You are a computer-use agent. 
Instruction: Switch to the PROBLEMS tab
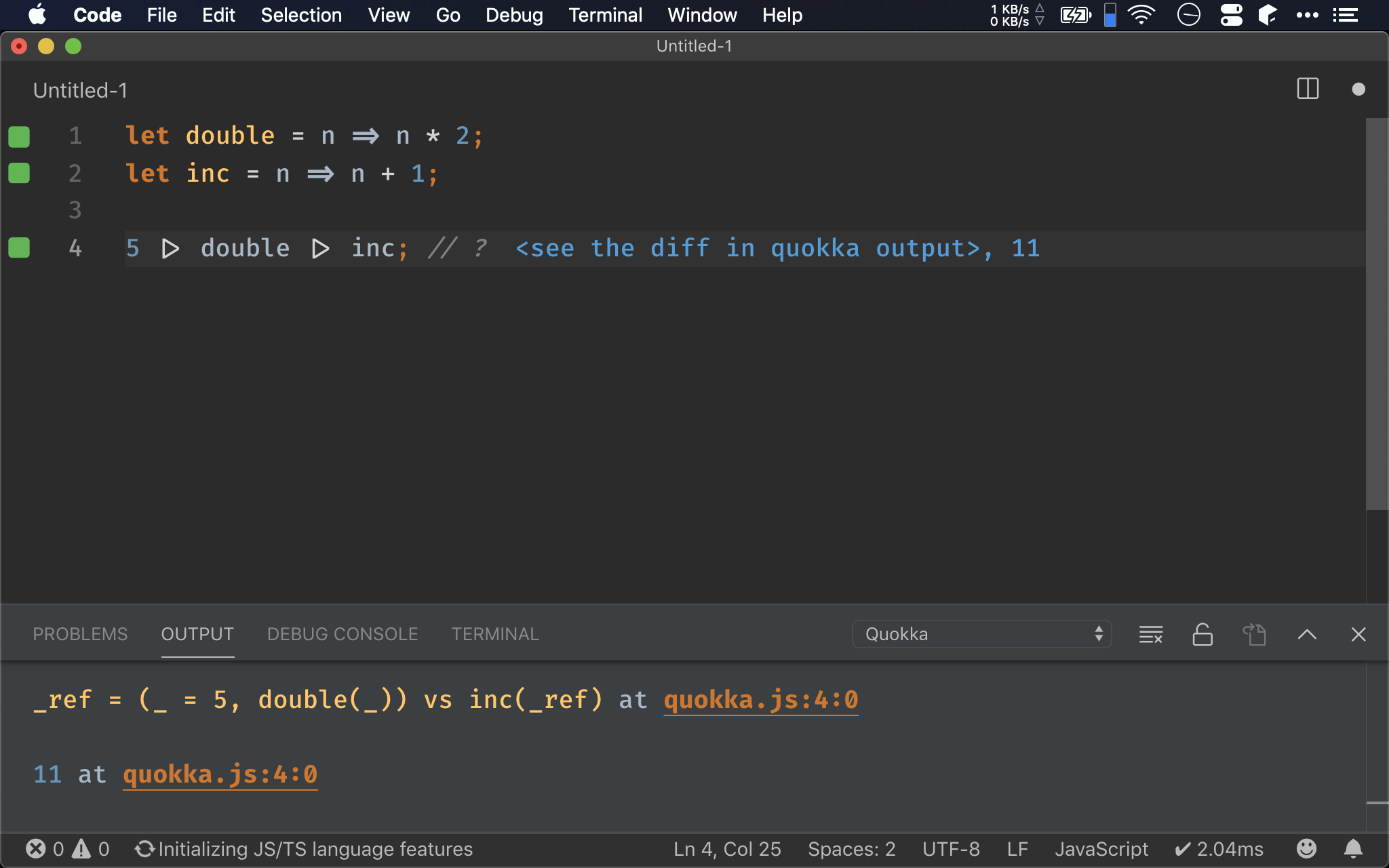point(80,634)
